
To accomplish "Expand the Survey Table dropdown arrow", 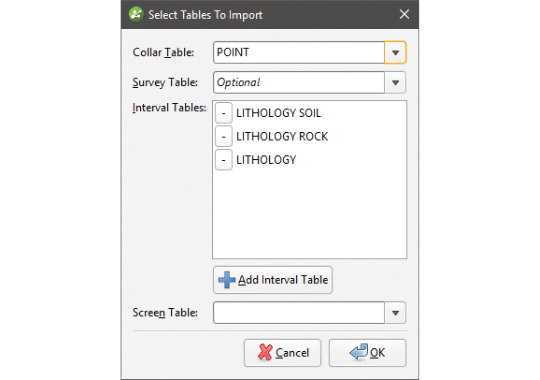I will pyautogui.click(x=395, y=82).
